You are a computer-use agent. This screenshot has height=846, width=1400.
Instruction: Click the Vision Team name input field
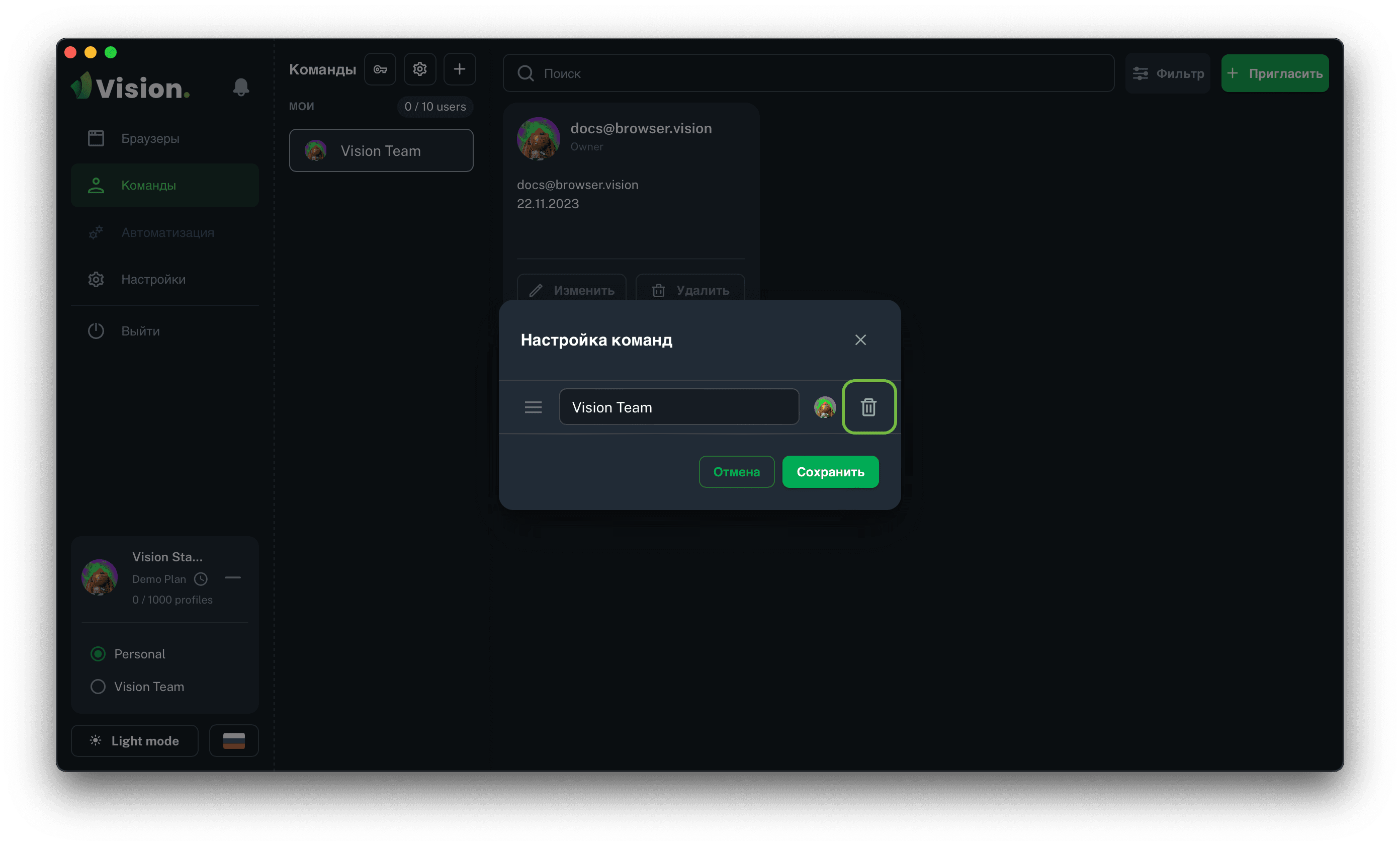678,407
